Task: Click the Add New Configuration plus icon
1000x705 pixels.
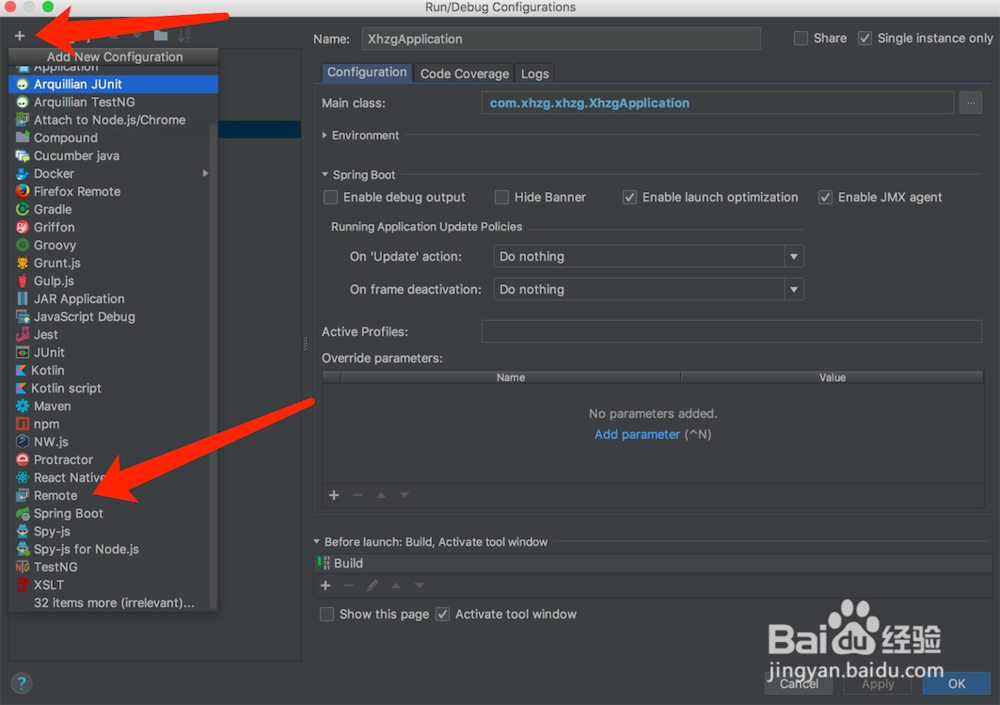Action: (20, 36)
